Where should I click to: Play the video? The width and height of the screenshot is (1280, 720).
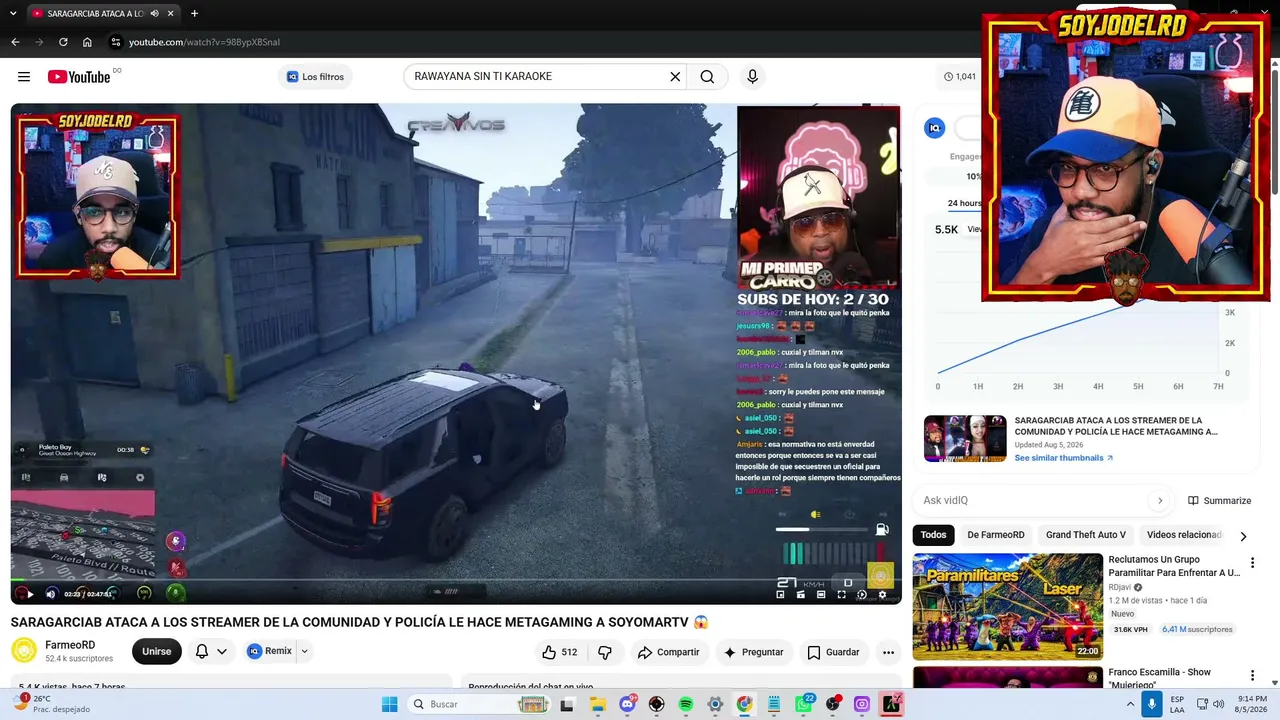click(x=29, y=594)
